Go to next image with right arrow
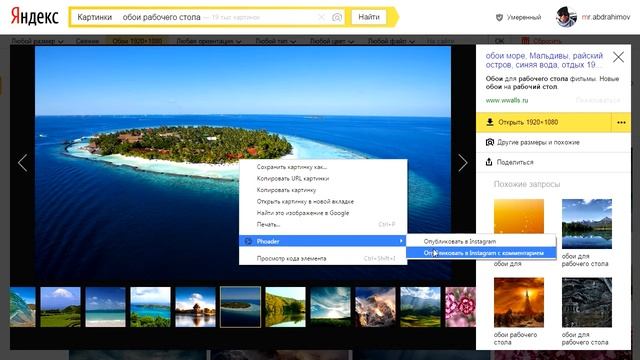Viewport: 640px width, 360px height. [x=462, y=163]
